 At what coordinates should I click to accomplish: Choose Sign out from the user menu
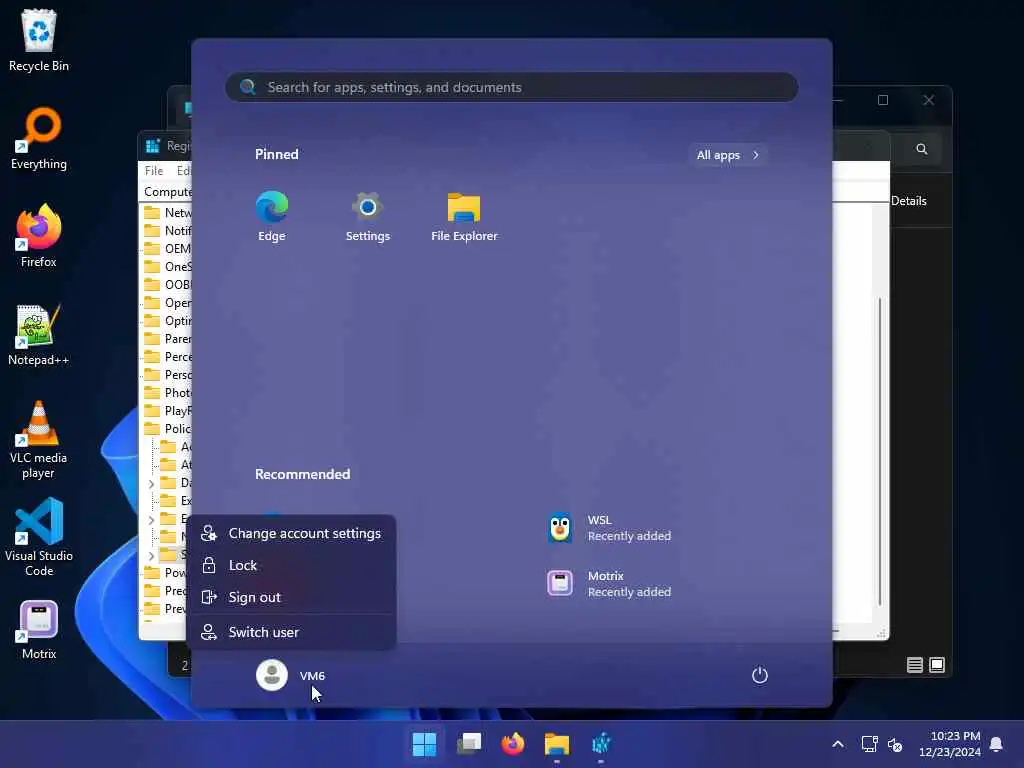point(291,598)
